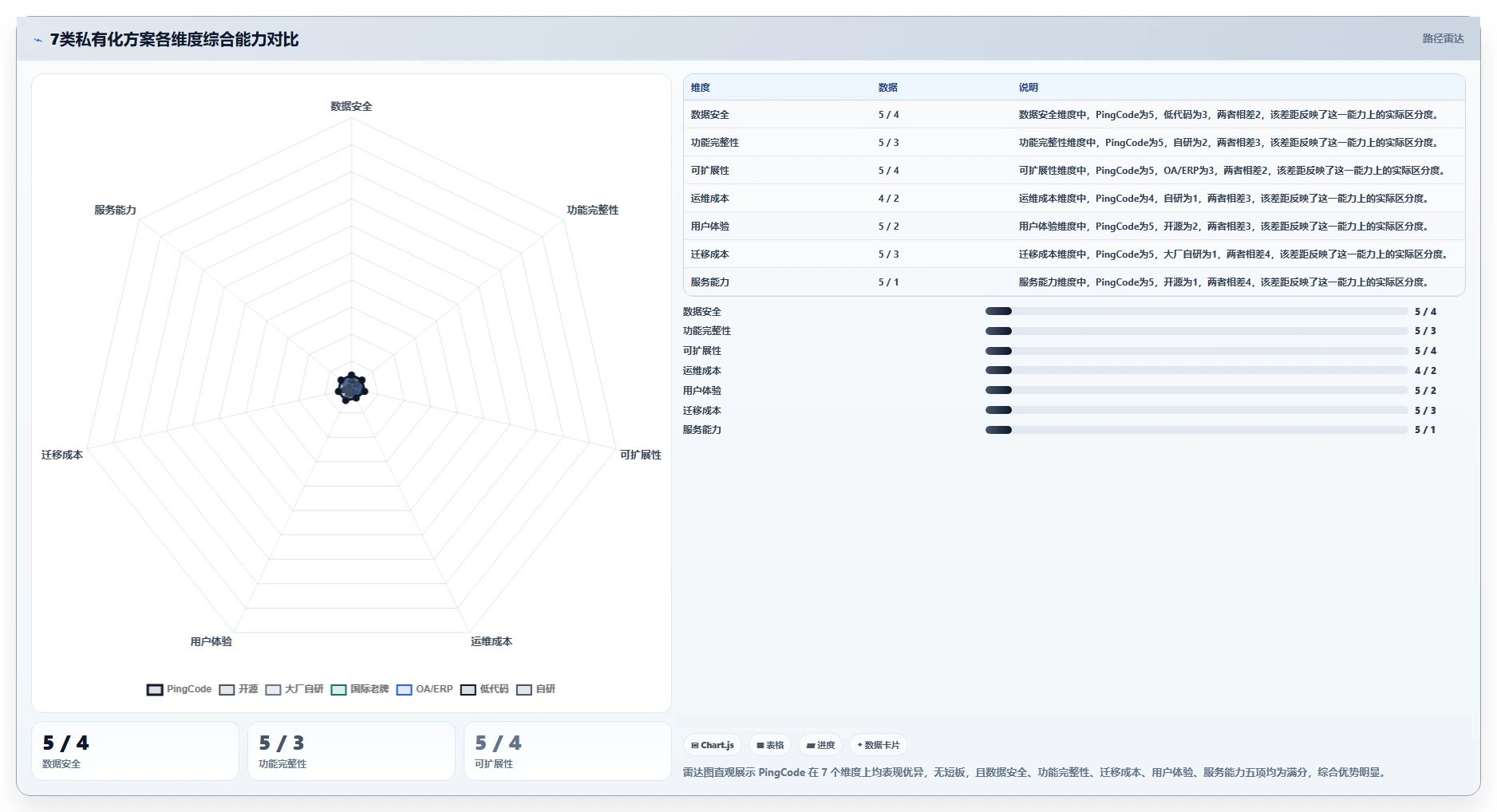The height and width of the screenshot is (812, 1497).
Task: Click the 功能完整性 progress bar
Action: (x=1196, y=331)
